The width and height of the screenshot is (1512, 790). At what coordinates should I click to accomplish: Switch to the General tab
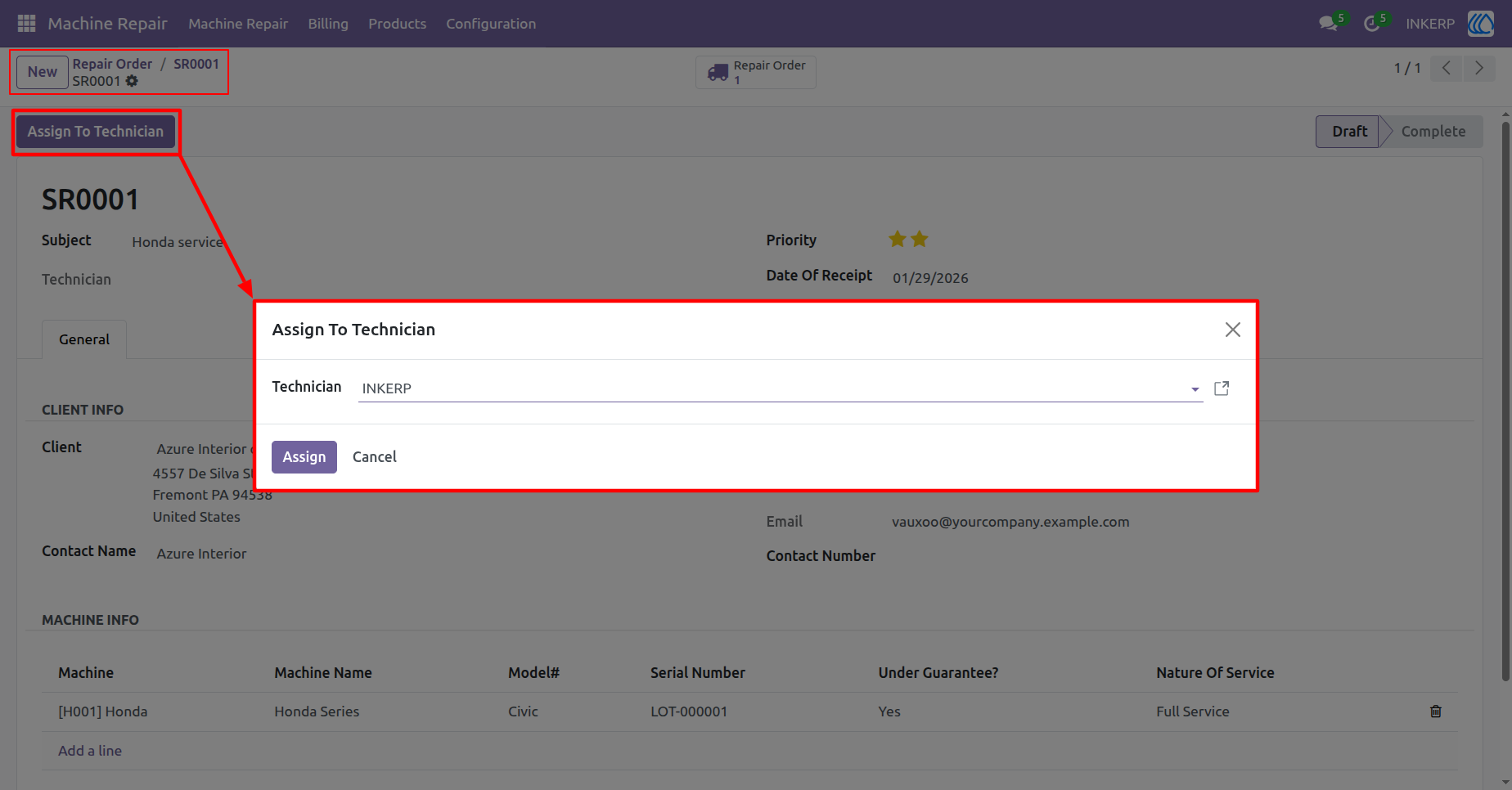(x=84, y=339)
